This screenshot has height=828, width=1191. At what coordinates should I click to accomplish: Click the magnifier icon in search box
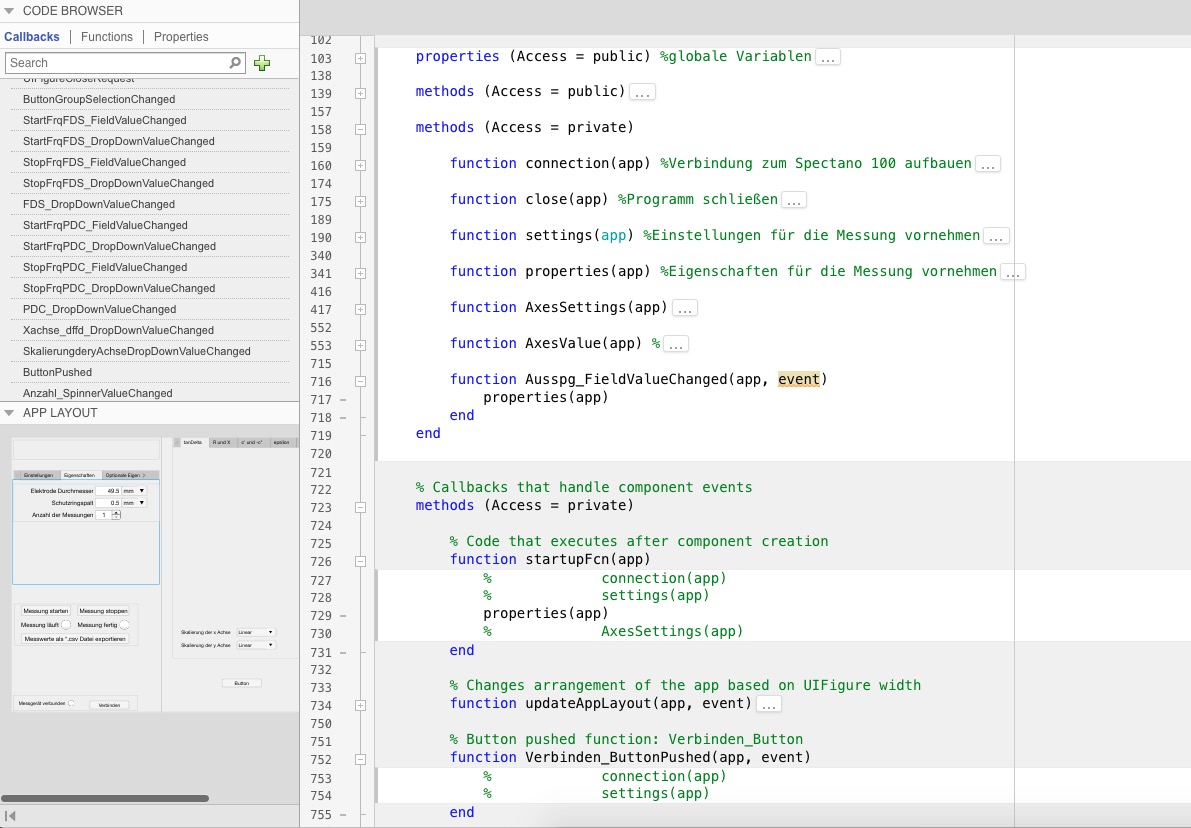(x=235, y=63)
